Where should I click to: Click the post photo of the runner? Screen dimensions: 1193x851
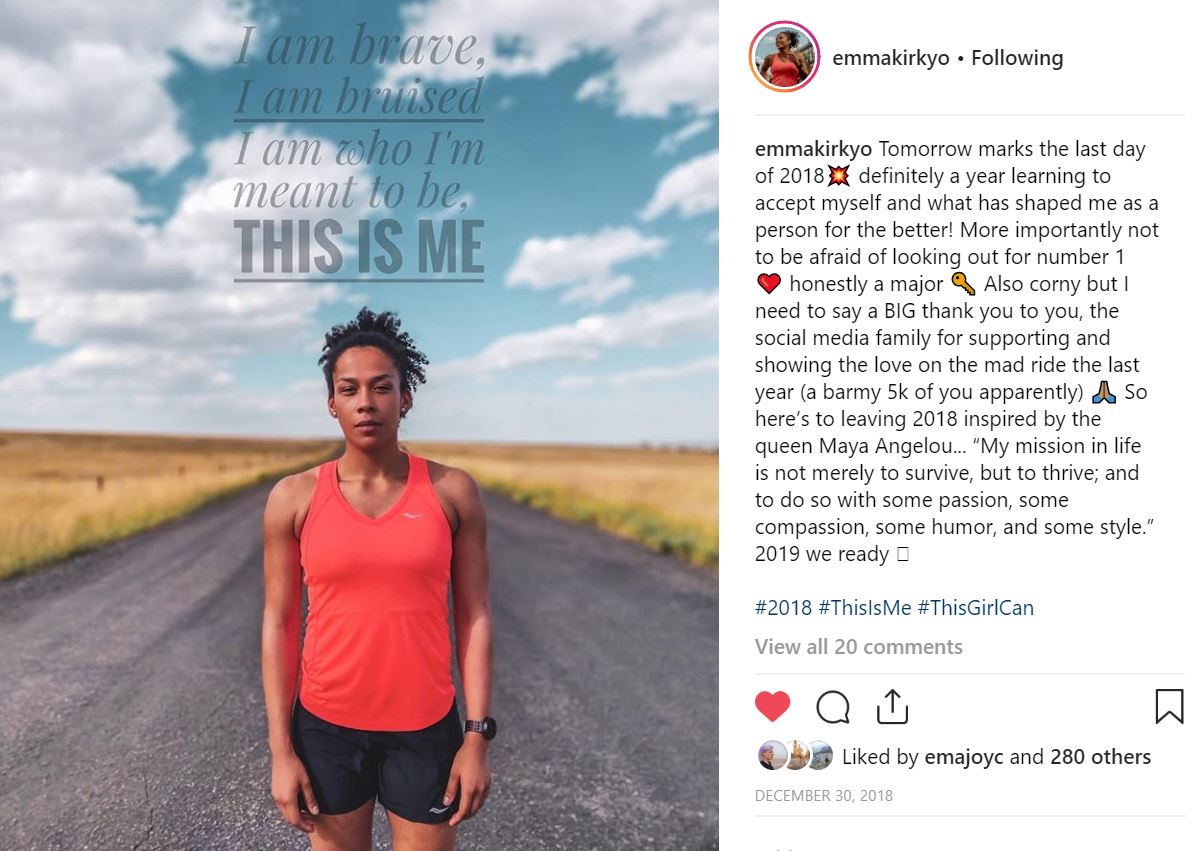[x=359, y=426]
